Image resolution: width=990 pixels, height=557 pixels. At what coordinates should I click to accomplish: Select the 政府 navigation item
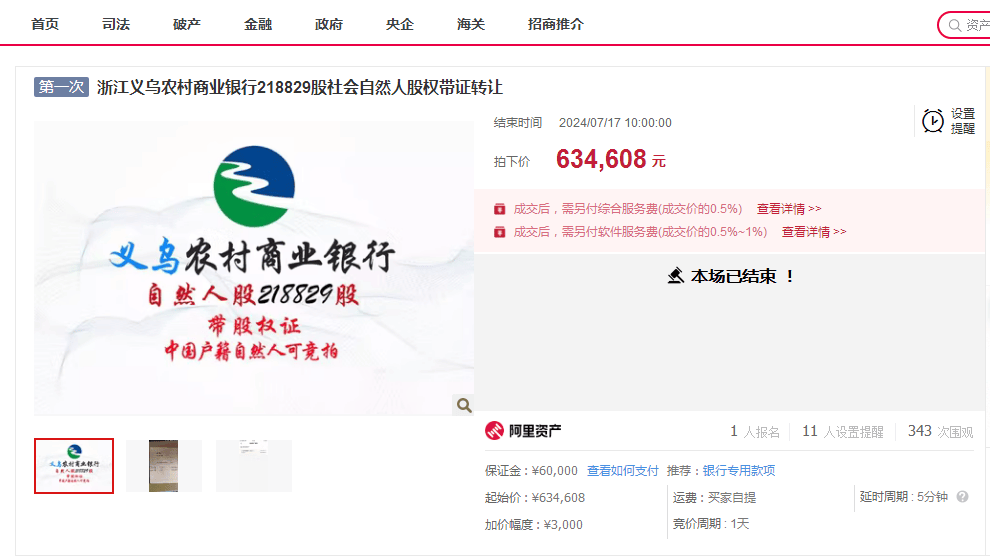tap(329, 25)
